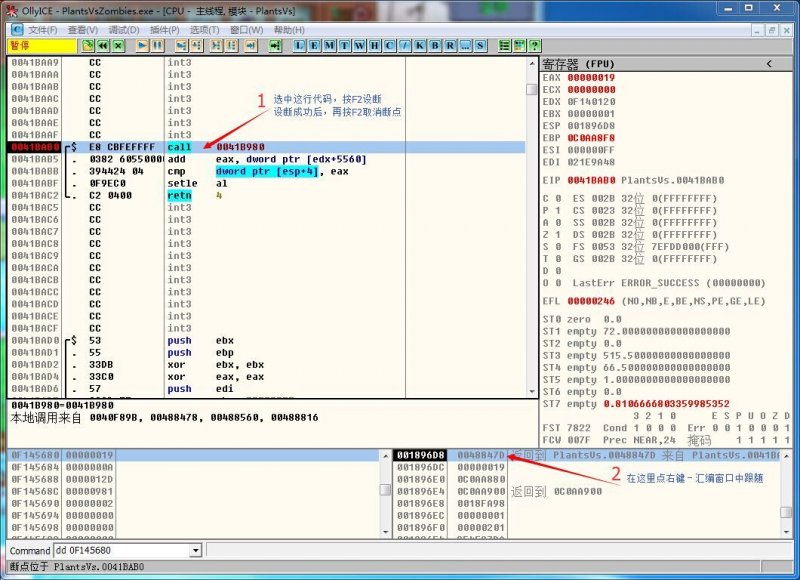Select stack value 0C0AA900 return row

point(587,491)
